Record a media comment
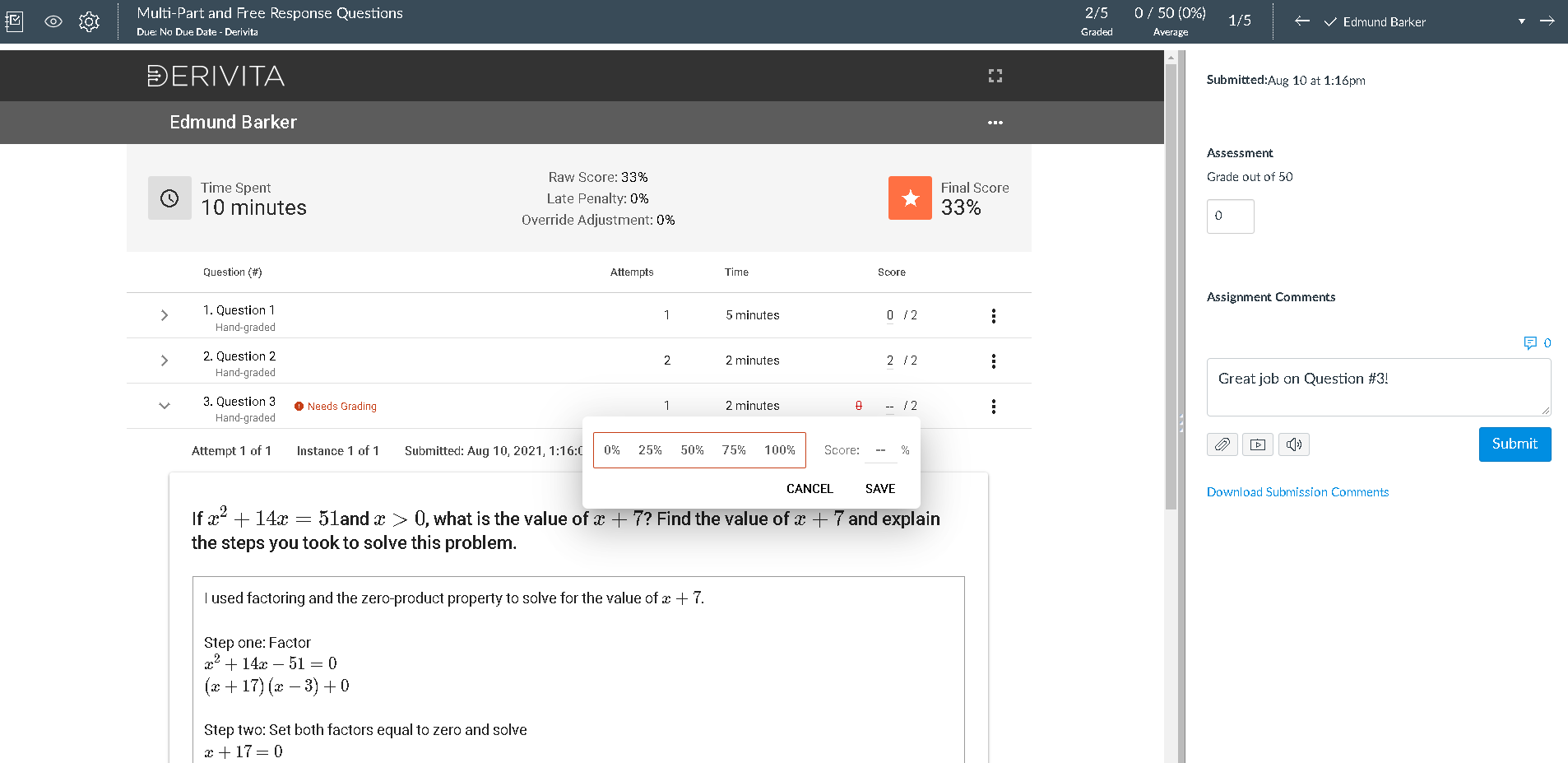 [1258, 444]
